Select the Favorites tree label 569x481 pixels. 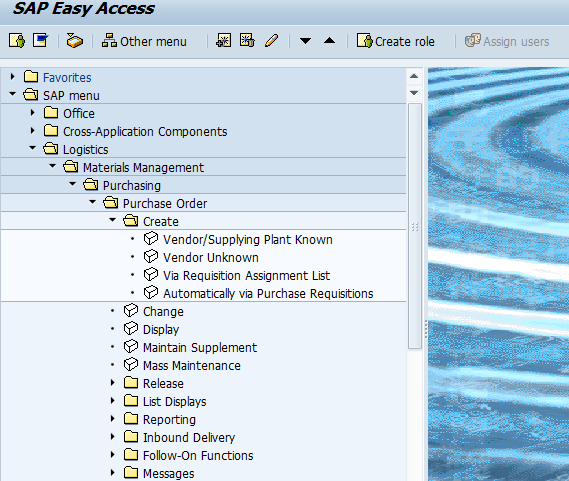coord(67,78)
